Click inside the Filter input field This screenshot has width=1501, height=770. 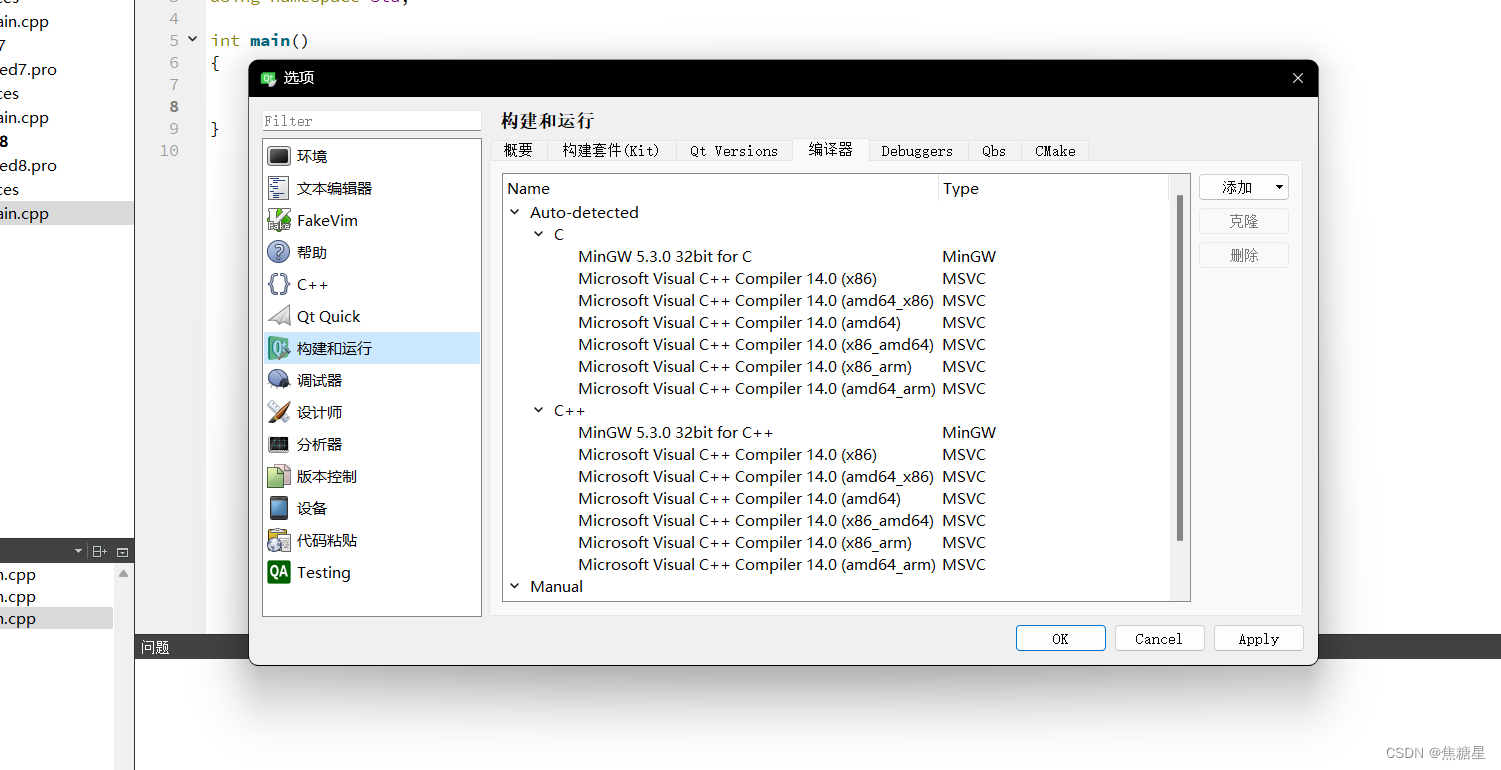pyautogui.click(x=371, y=120)
